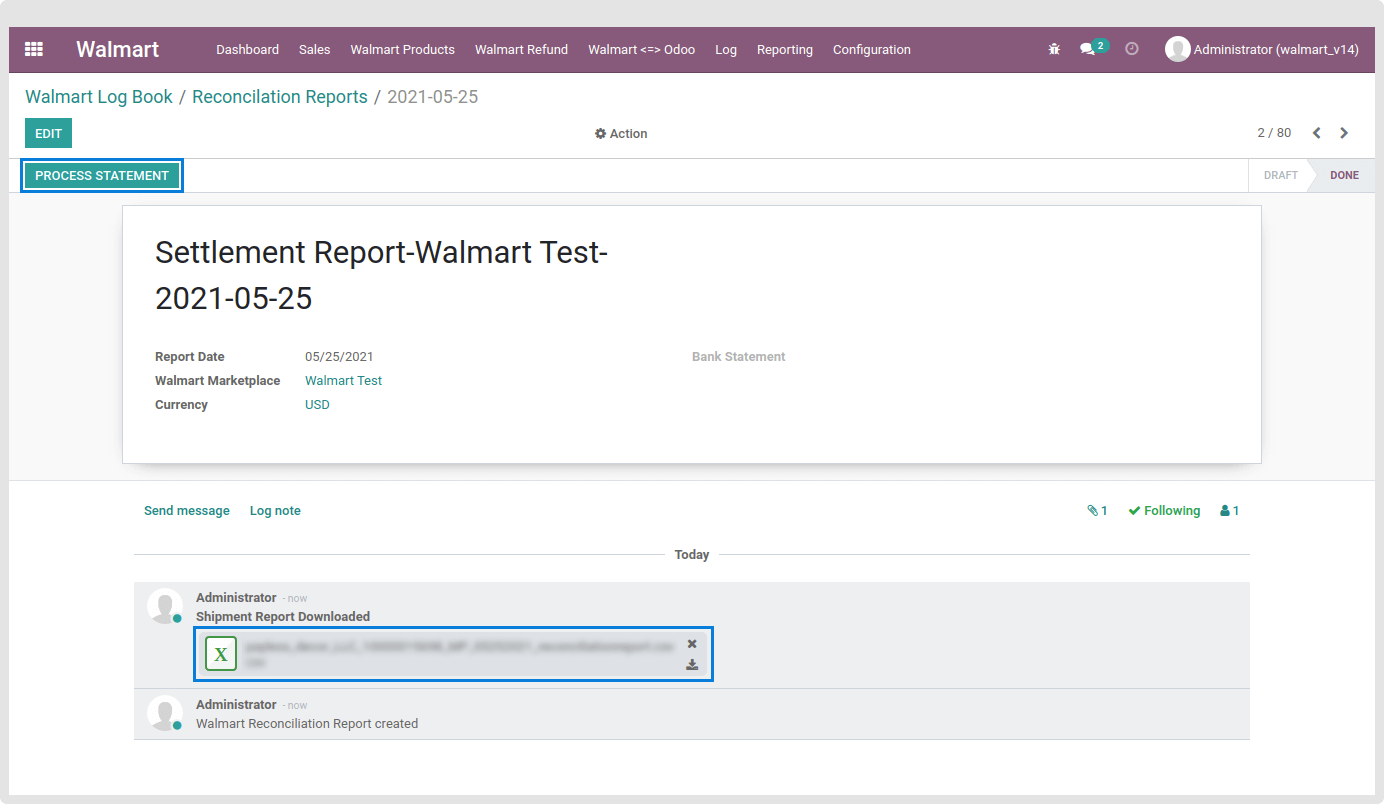Image resolution: width=1384 pixels, height=804 pixels.
Task: Open the Log menu
Action: 726,49
